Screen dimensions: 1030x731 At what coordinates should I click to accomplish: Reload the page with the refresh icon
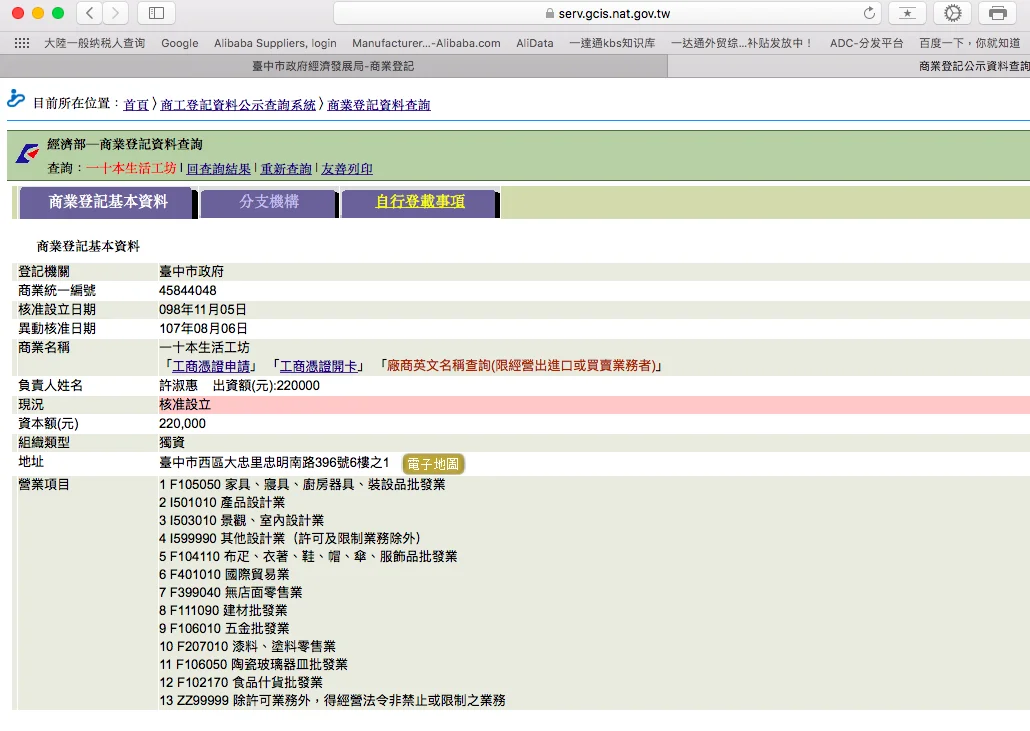click(869, 13)
